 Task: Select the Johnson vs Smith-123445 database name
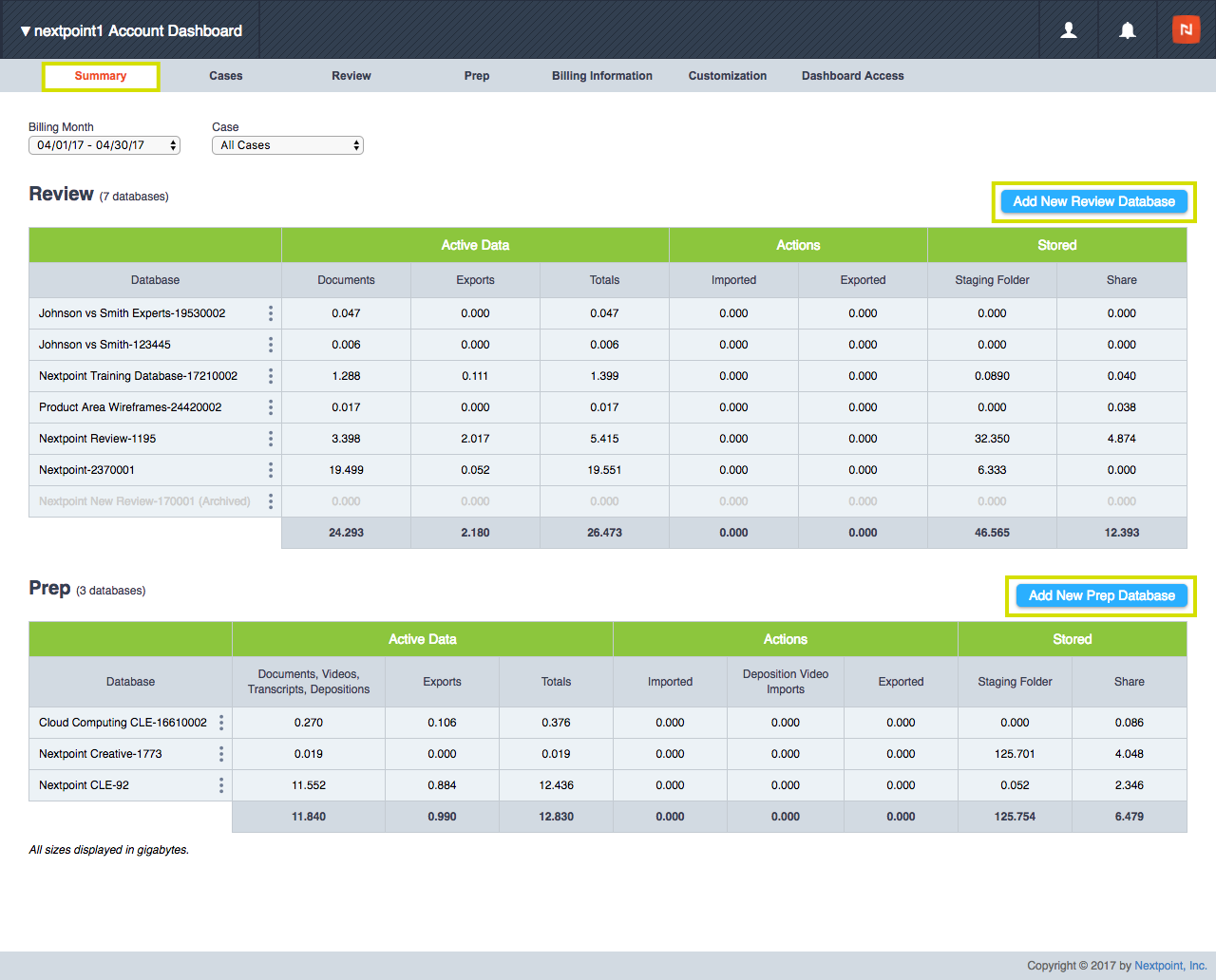[104, 345]
